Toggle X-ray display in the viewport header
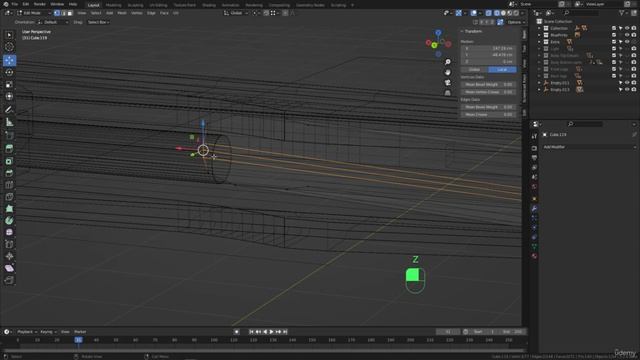640x360 pixels. coord(489,13)
